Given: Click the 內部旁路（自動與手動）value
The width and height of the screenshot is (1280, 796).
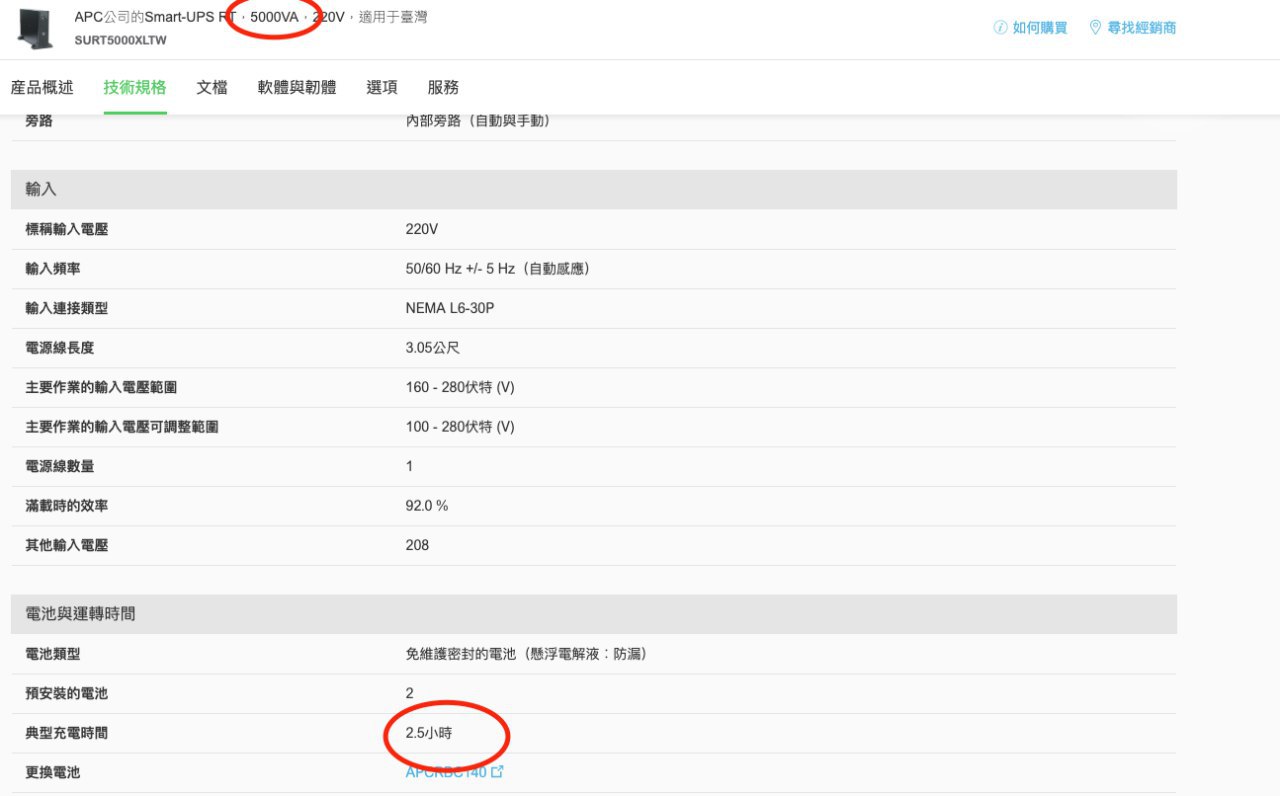Looking at the screenshot, I should (478, 121).
